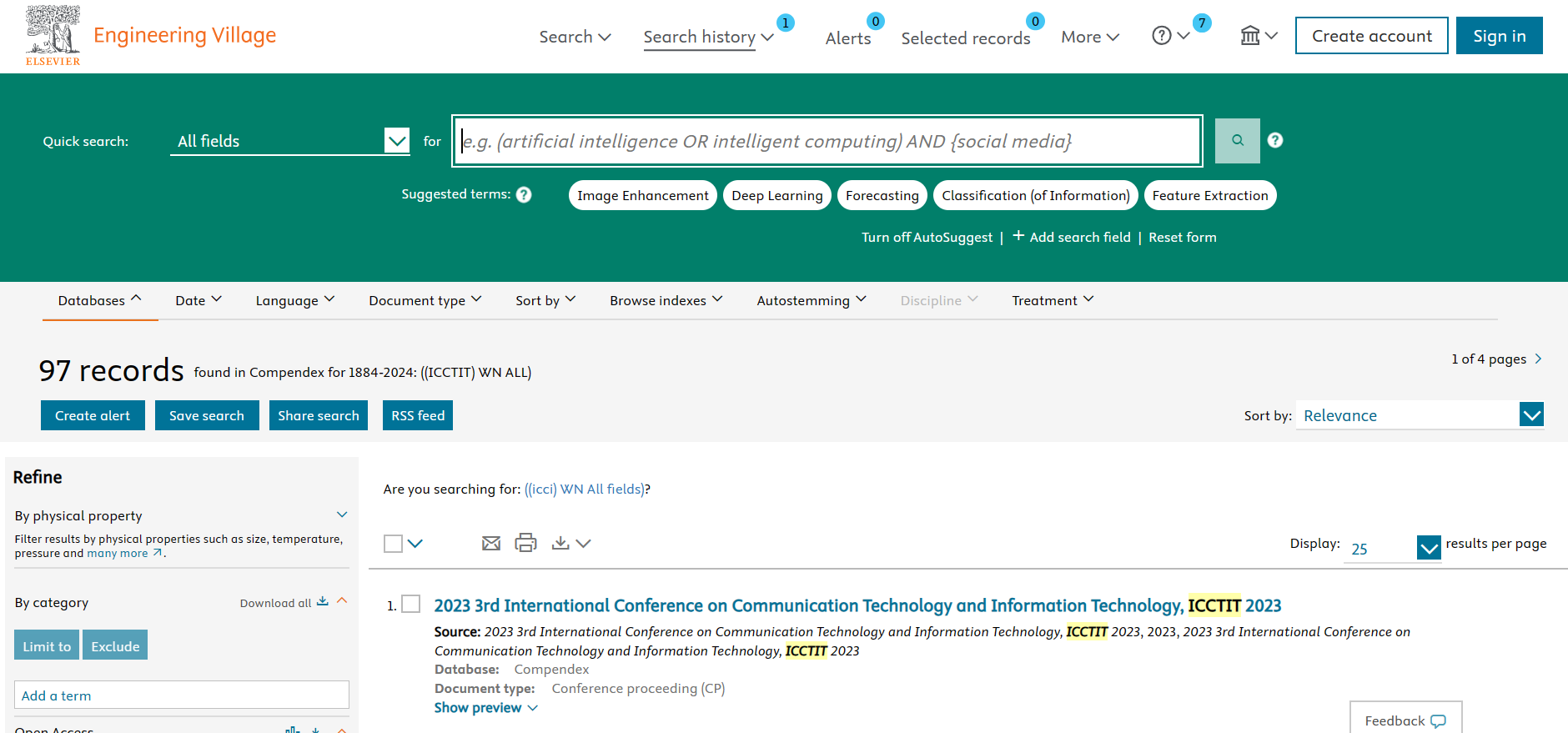Viewport: 1568px width, 733px height.
Task: Open the Language options tab
Action: (x=295, y=300)
